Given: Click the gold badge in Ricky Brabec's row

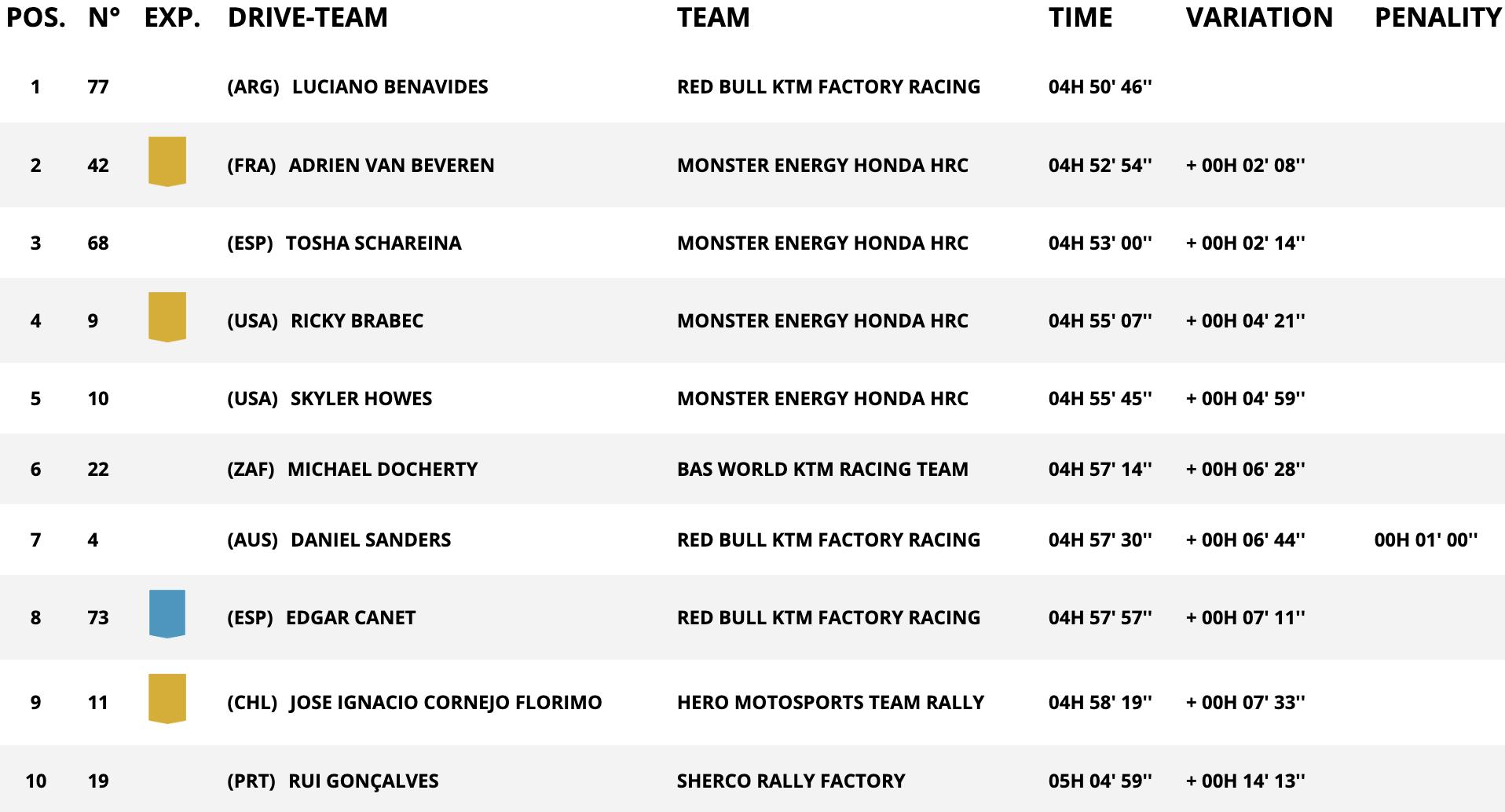Looking at the screenshot, I should (167, 317).
